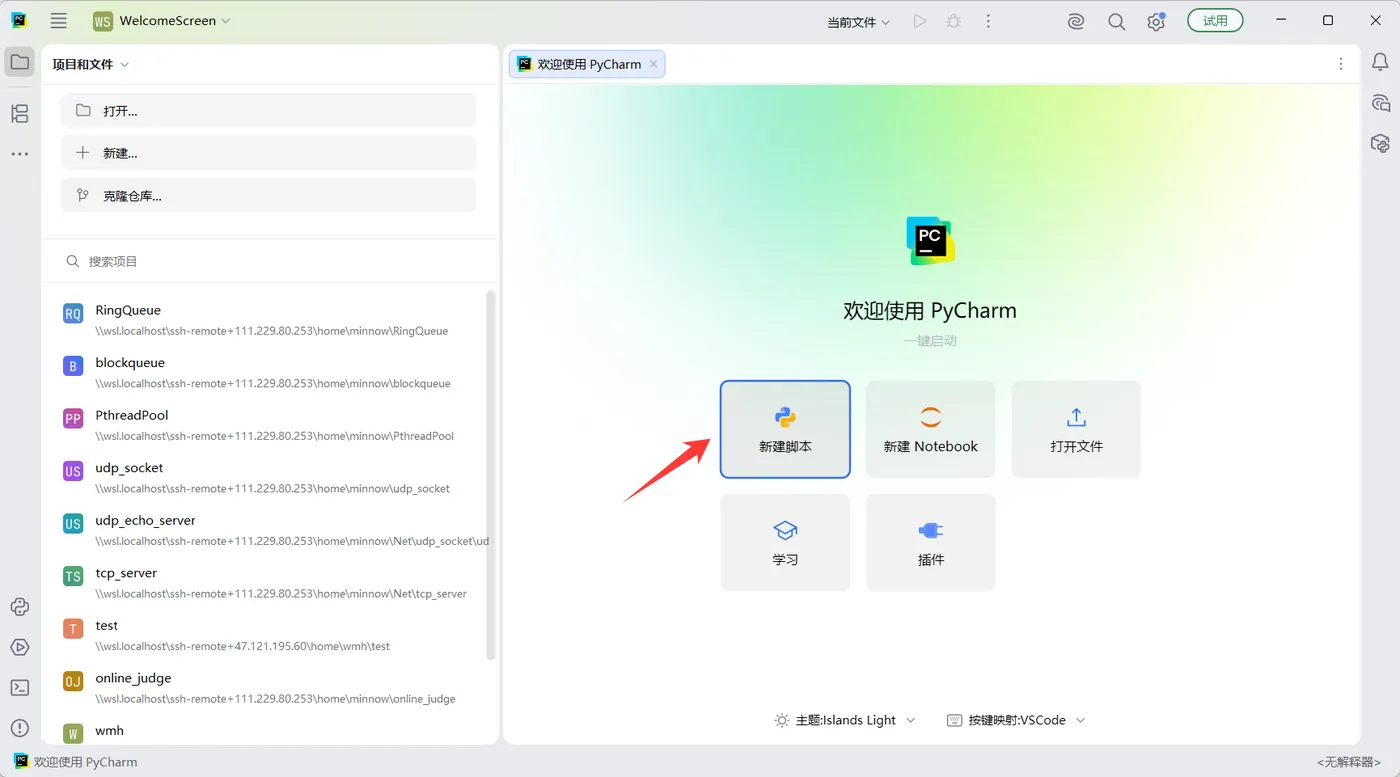
Task: Click the AI assistant spiral icon in title bar
Action: [x=1076, y=21]
